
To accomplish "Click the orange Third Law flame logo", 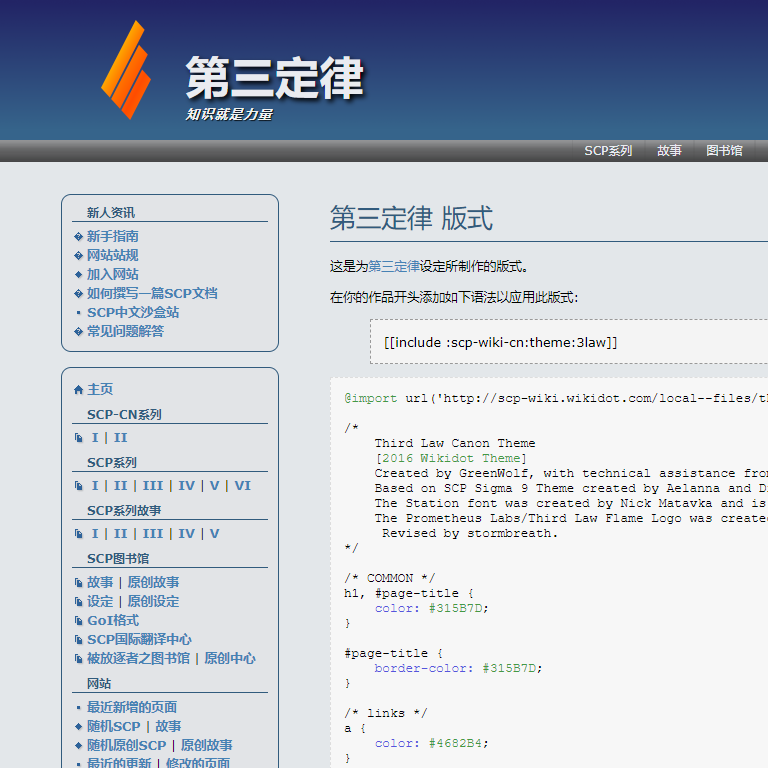I will coord(125,70).
